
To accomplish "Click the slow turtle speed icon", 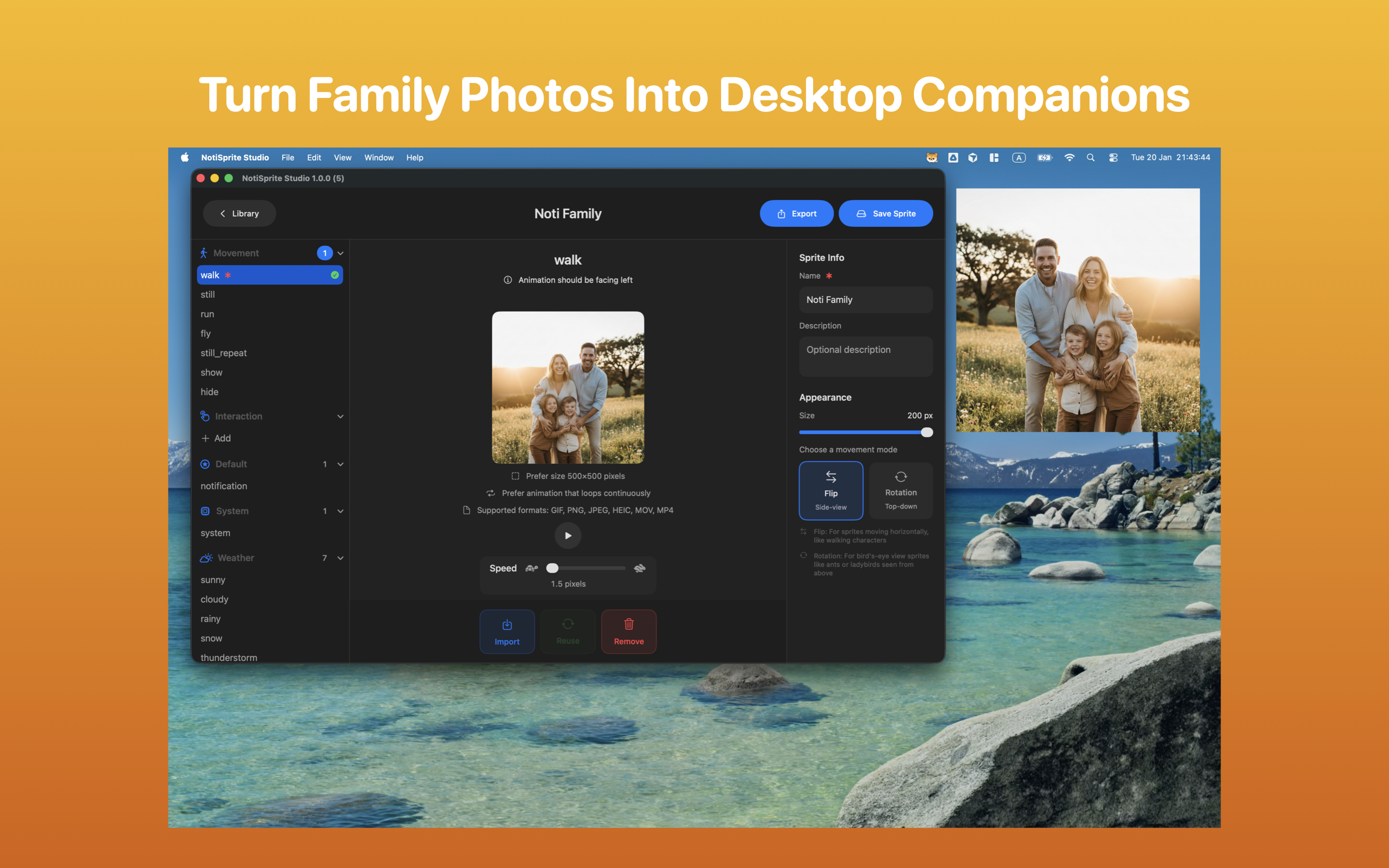I will pos(531,569).
